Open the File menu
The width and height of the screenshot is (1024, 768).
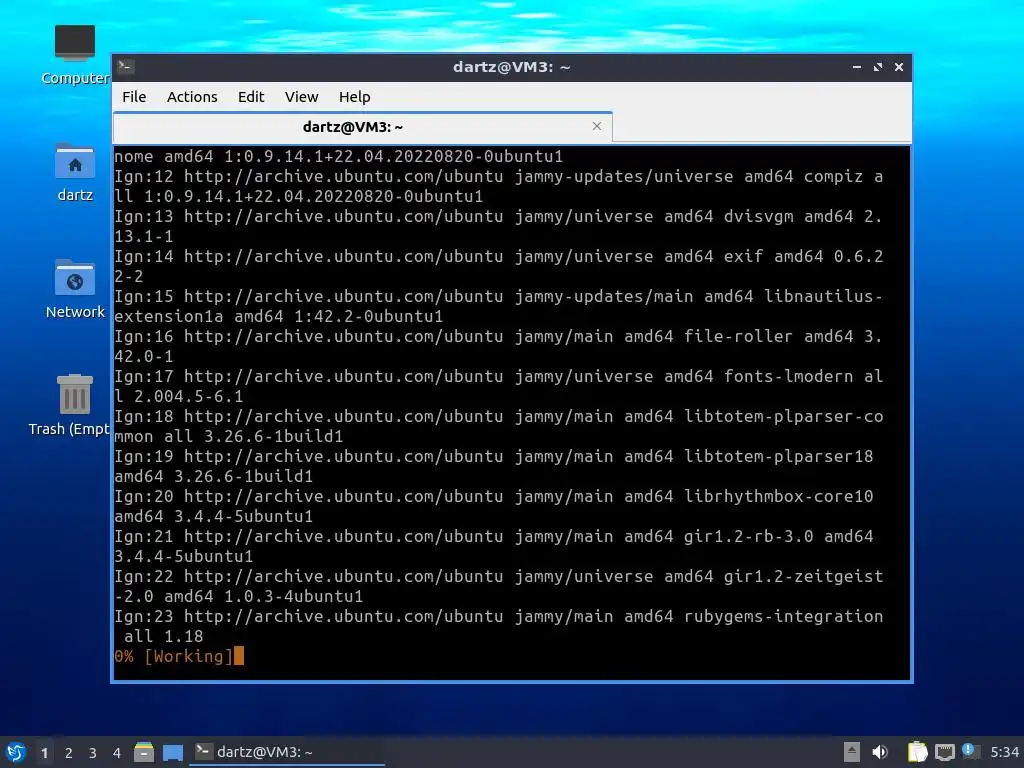(x=134, y=97)
